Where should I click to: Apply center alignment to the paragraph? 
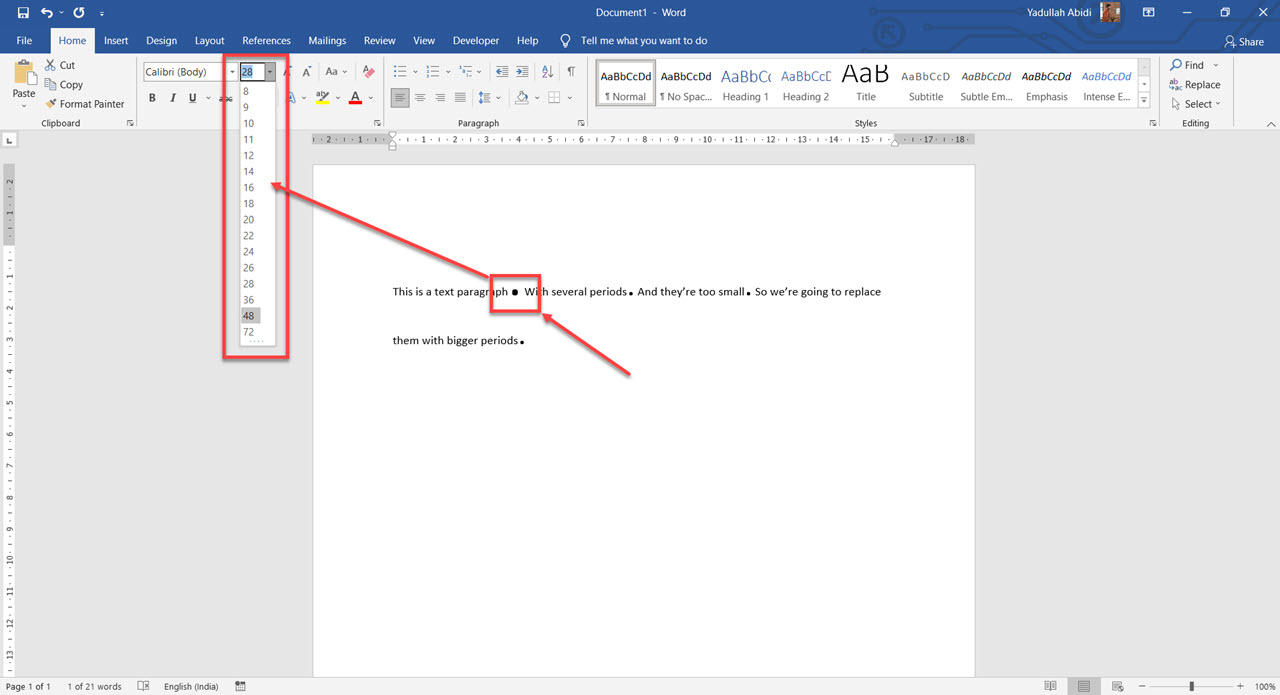[420, 97]
